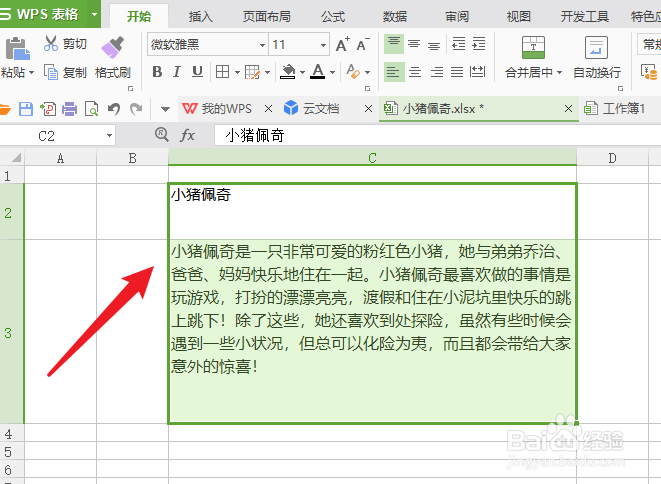Click the distributed alignment icon
This screenshot has width=661, height=484.
tap(477, 72)
